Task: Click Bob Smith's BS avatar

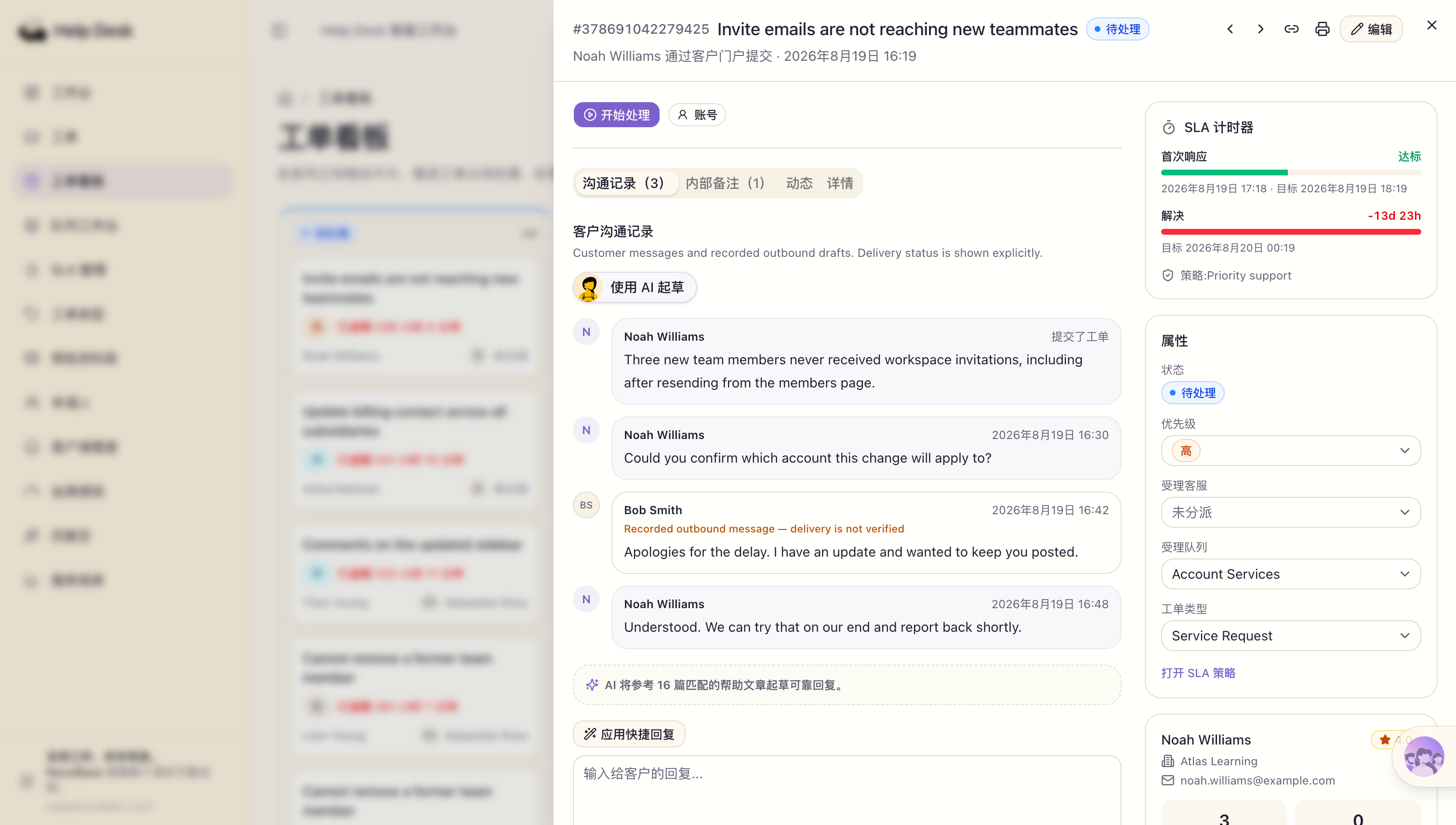Action: pyautogui.click(x=586, y=506)
